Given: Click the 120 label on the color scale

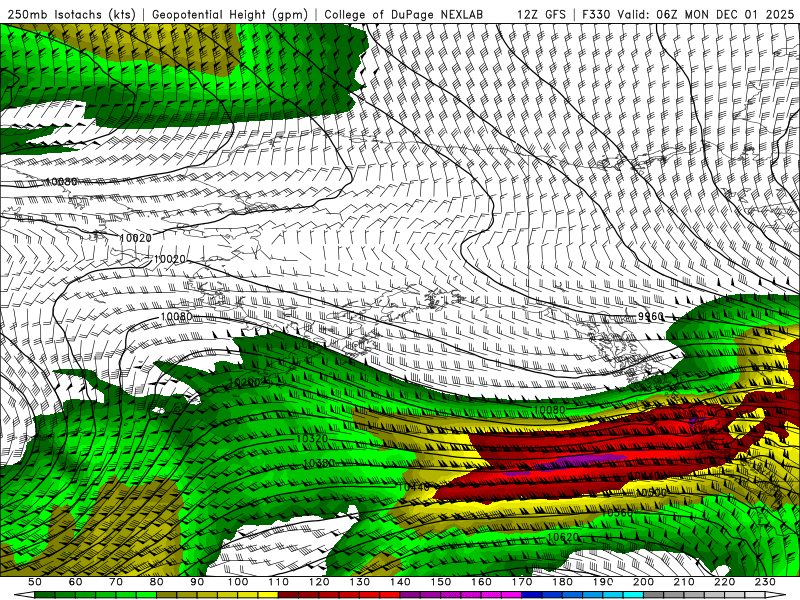Looking at the screenshot, I should click(319, 582).
